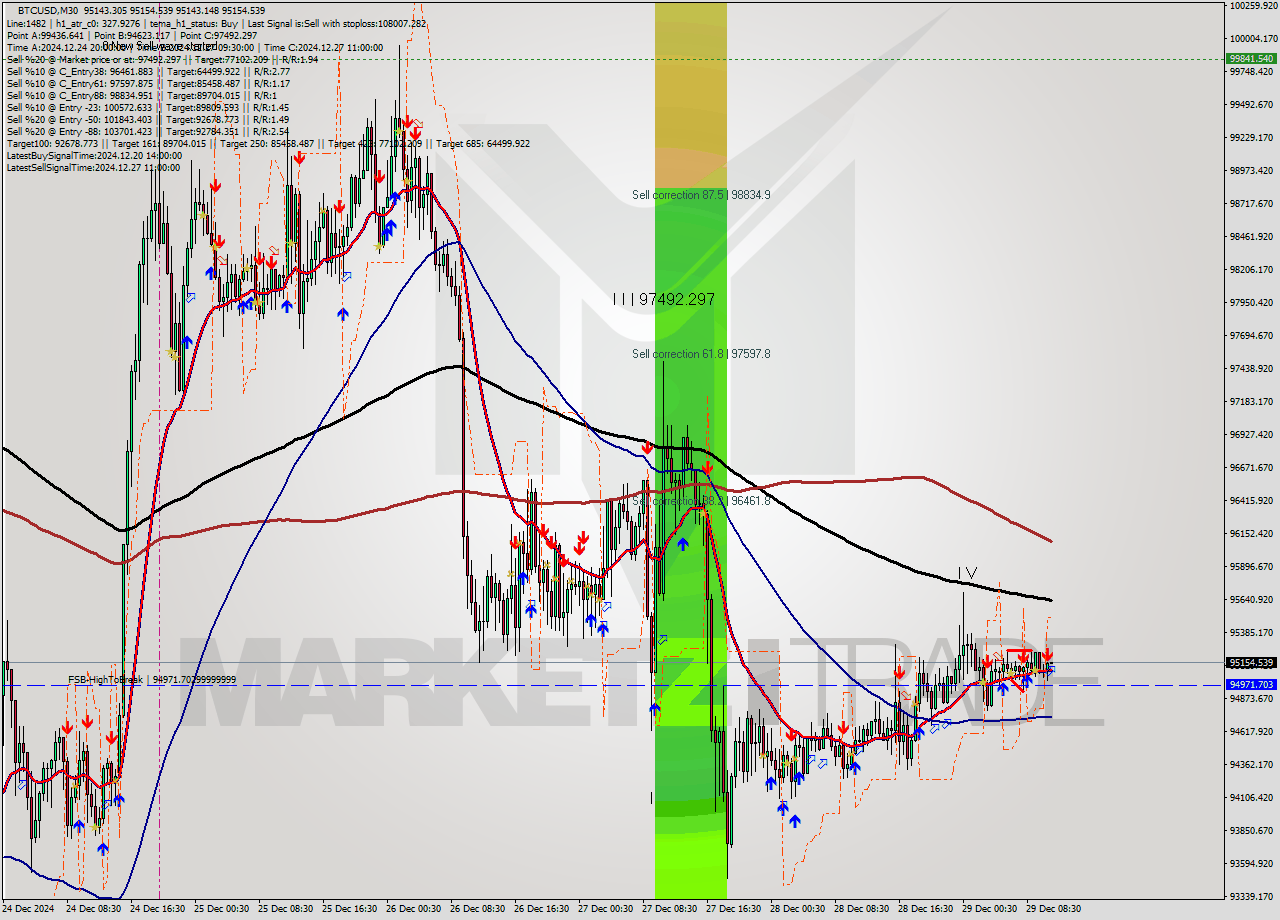Select the 'Line:1482' indicator info row
This screenshot has width=1280, height=920.
tap(216, 23)
